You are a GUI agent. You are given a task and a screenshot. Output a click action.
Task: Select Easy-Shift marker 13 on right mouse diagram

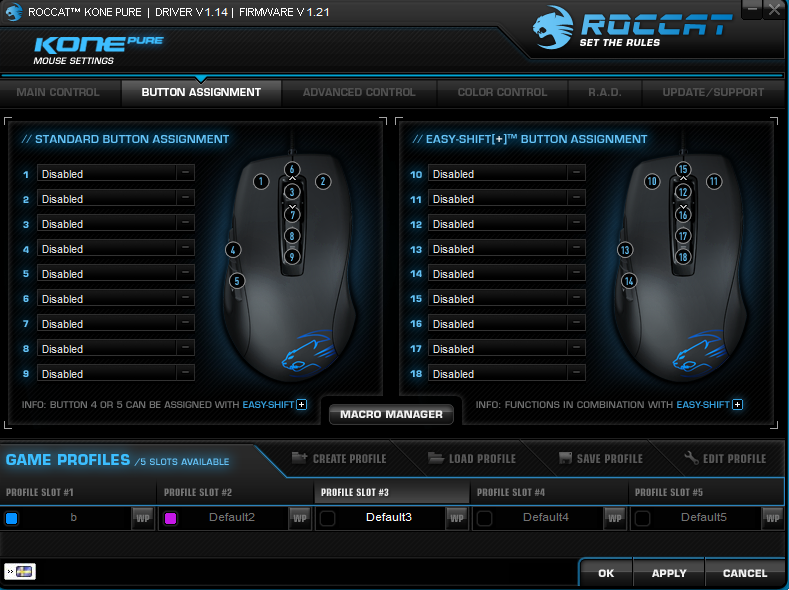tap(625, 249)
